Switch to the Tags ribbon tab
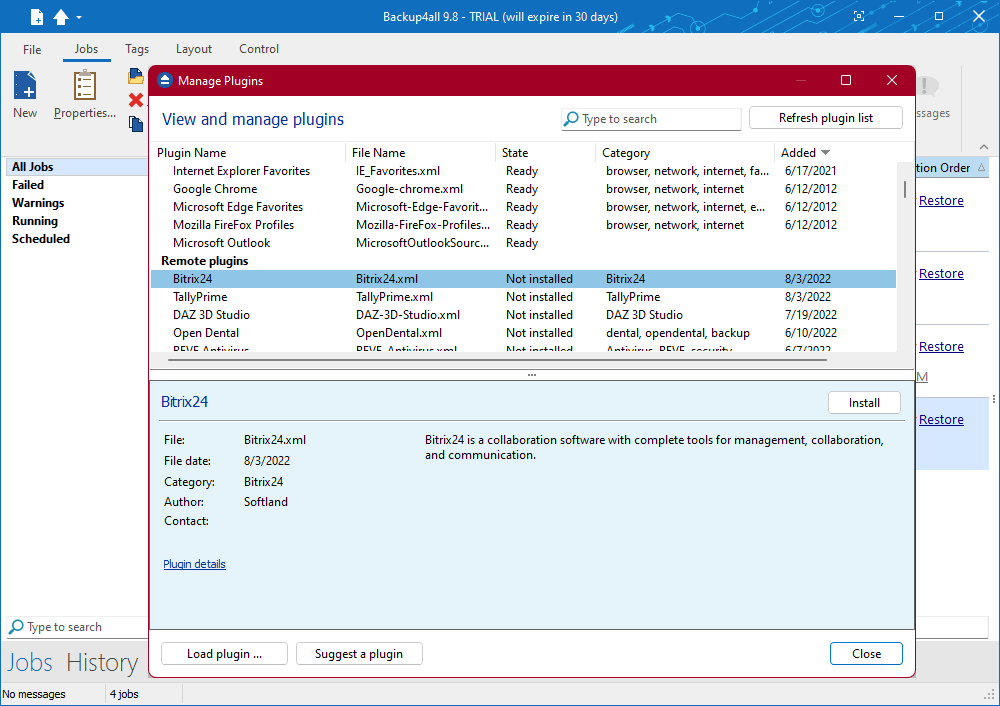Image resolution: width=1000 pixels, height=706 pixels. click(x=136, y=49)
